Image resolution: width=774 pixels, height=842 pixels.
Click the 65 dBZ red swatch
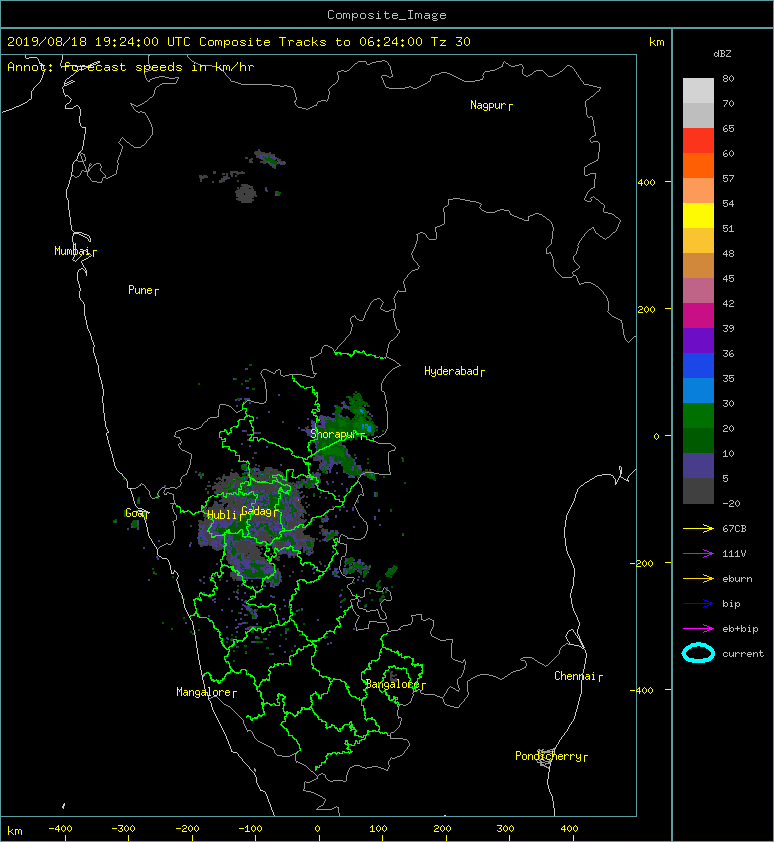698,141
